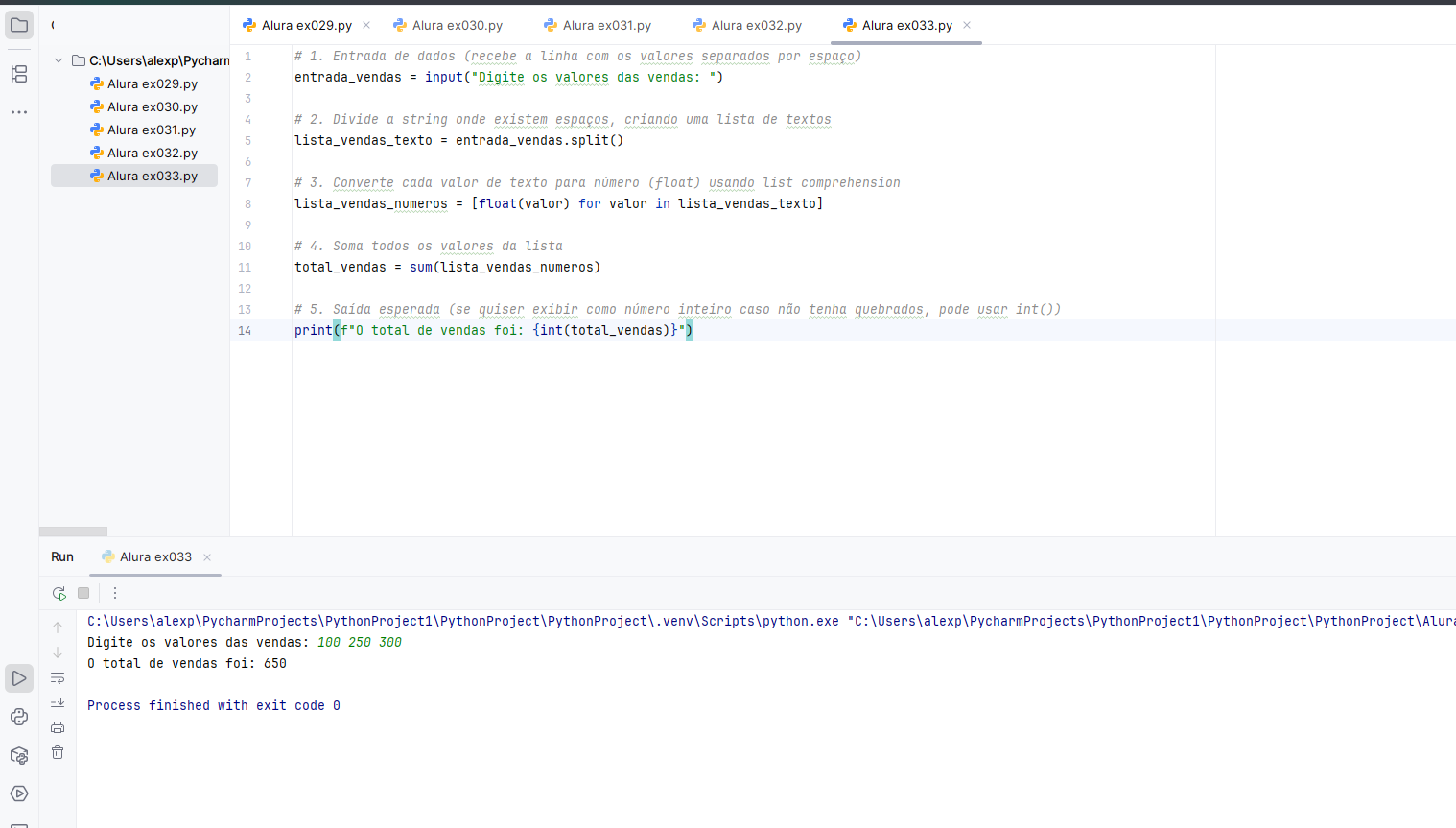This screenshot has width=1456, height=828.
Task: Click the python.exe path line in console
Action: pyautogui.click(x=771, y=621)
